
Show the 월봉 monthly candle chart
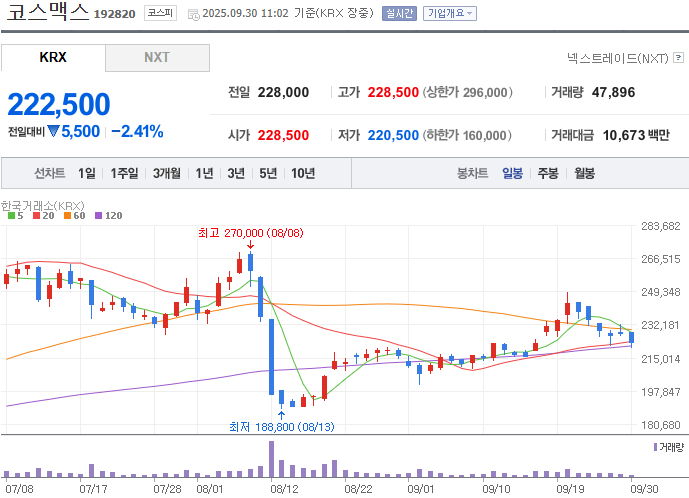pyautogui.click(x=584, y=173)
